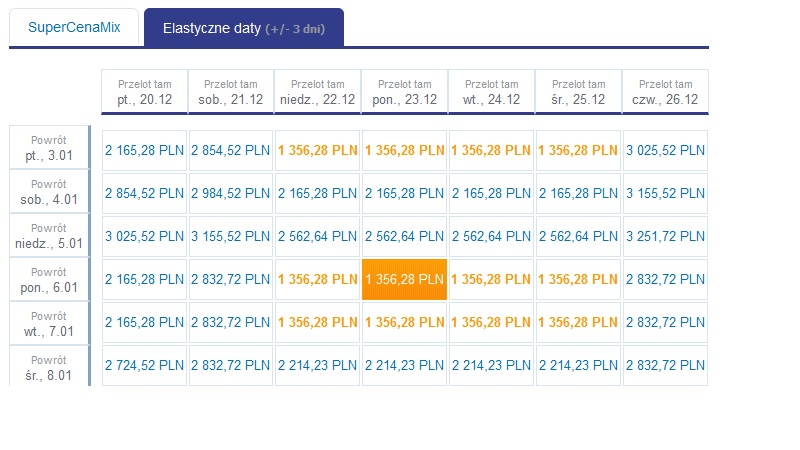Choose return row niedz., 5.01
The image size is (800, 450).
pos(49,236)
